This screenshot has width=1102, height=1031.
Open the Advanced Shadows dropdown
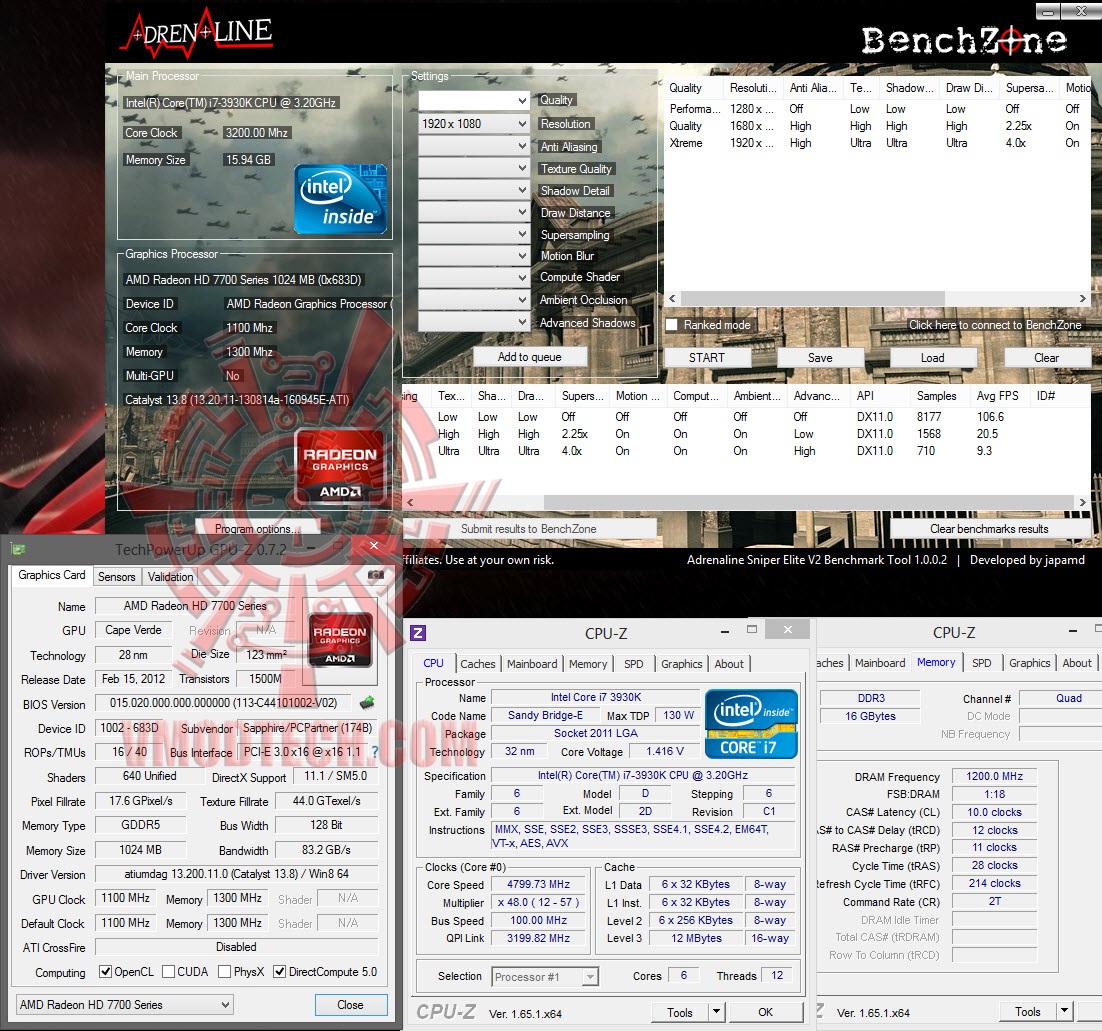coord(474,322)
